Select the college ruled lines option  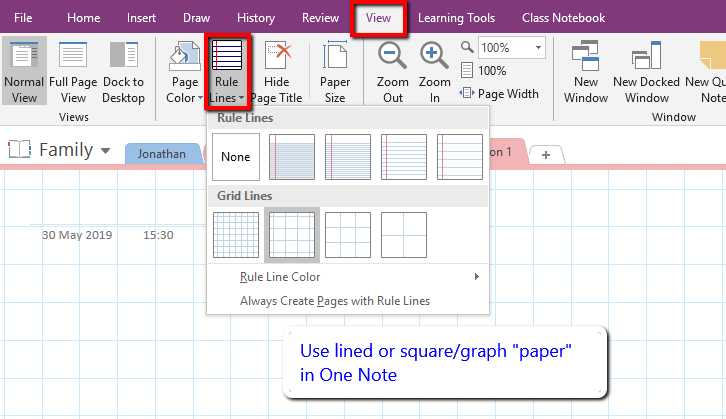pyautogui.click(x=348, y=157)
